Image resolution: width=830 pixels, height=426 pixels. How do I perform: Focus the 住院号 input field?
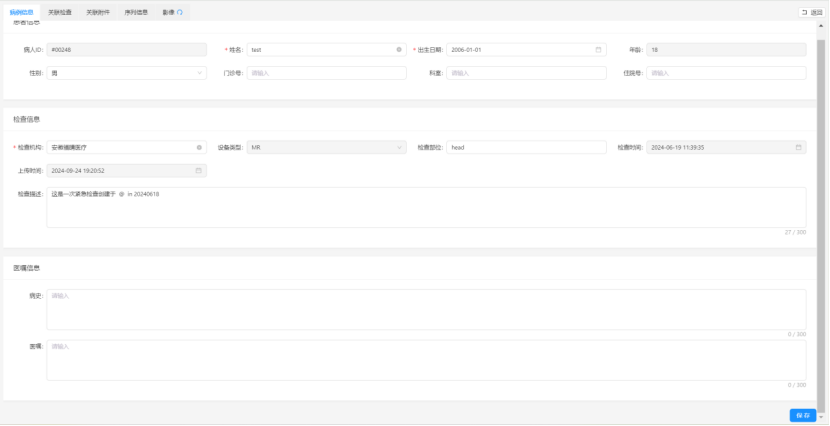pyautogui.click(x=726, y=73)
